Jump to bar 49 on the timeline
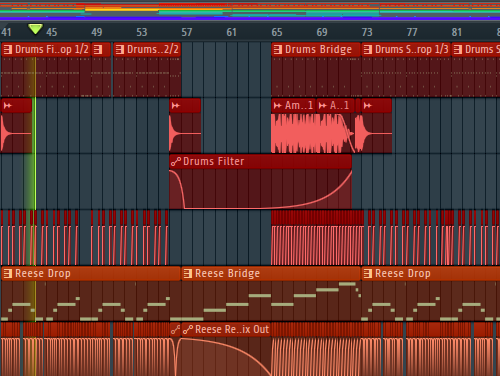Screen dimensions: 500x376 (x=97, y=32)
